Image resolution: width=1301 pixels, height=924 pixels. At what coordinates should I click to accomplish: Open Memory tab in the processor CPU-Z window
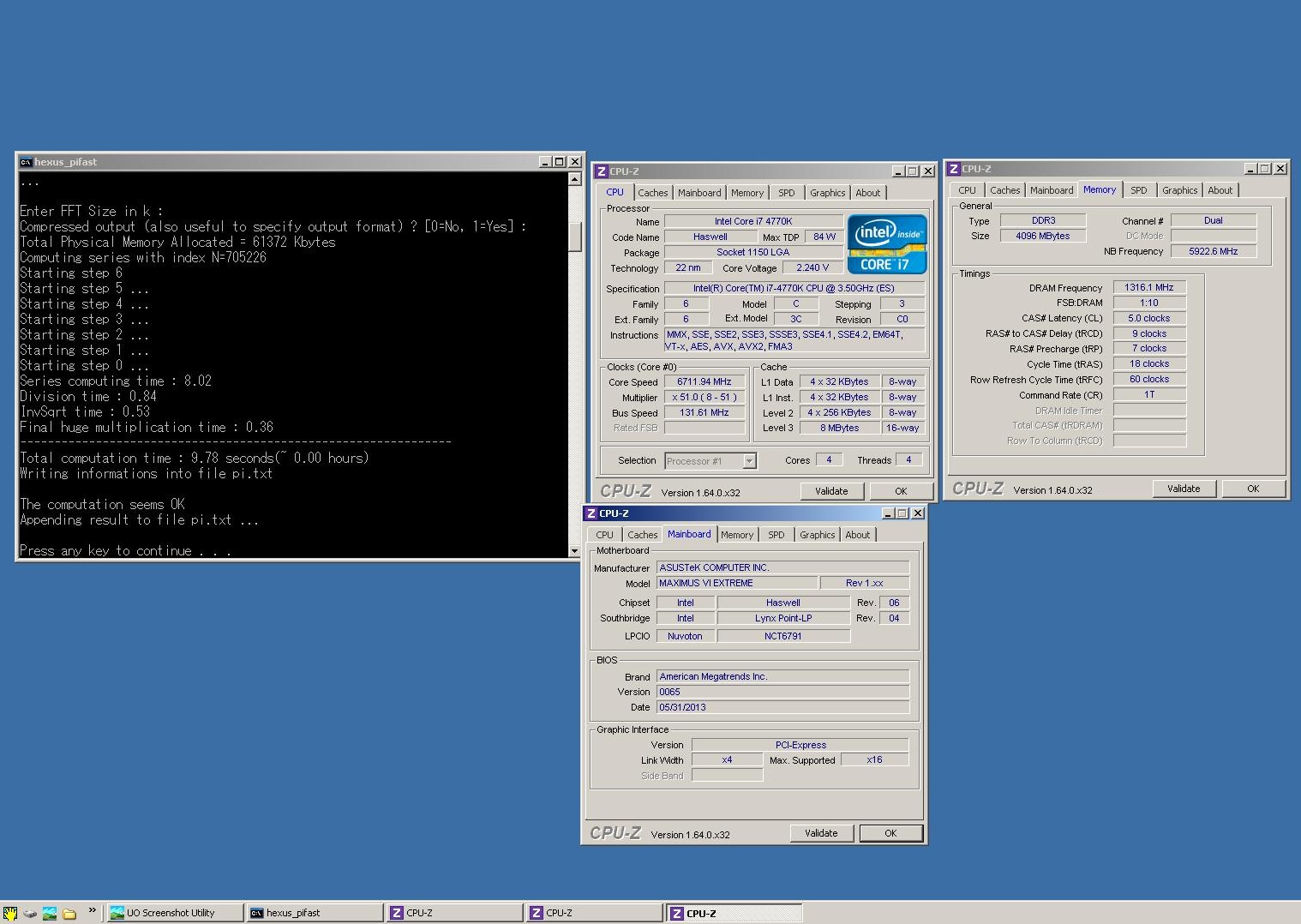click(747, 193)
